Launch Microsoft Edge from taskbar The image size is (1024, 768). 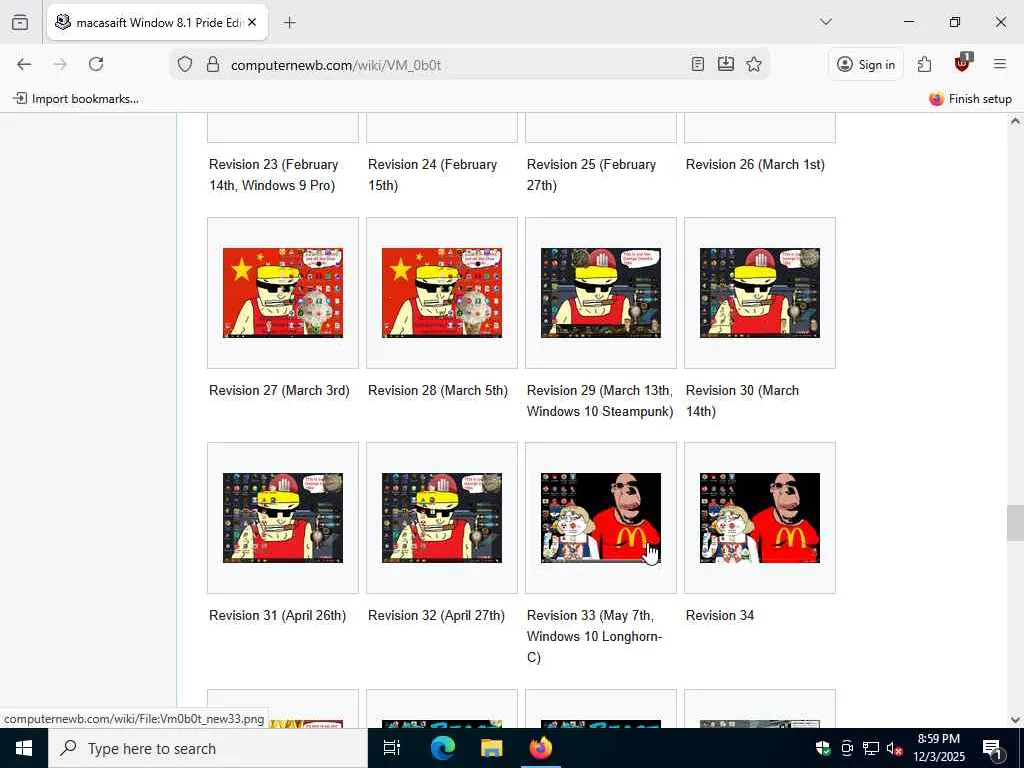pyautogui.click(x=442, y=748)
